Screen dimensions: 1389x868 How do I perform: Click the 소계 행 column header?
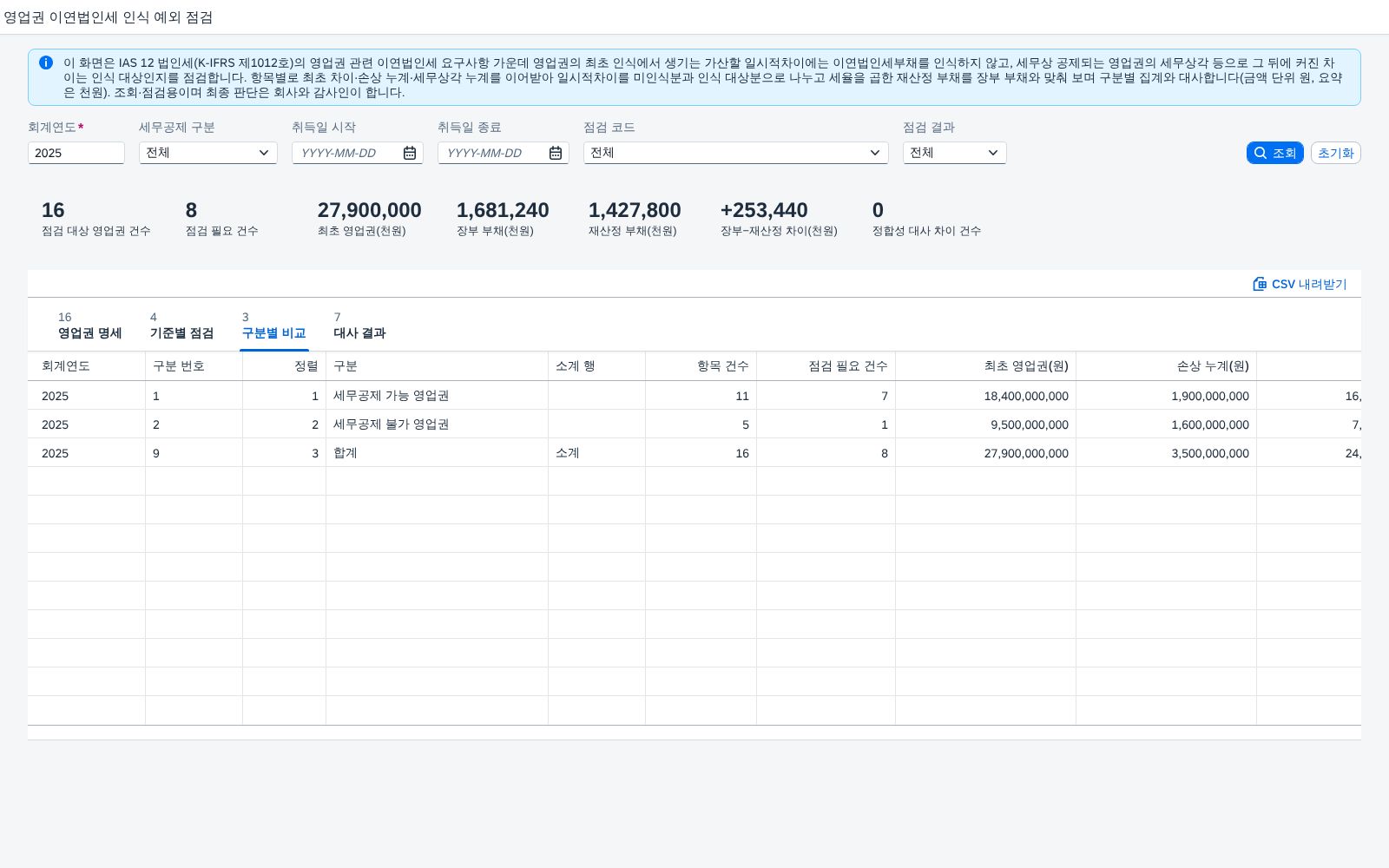click(597, 366)
